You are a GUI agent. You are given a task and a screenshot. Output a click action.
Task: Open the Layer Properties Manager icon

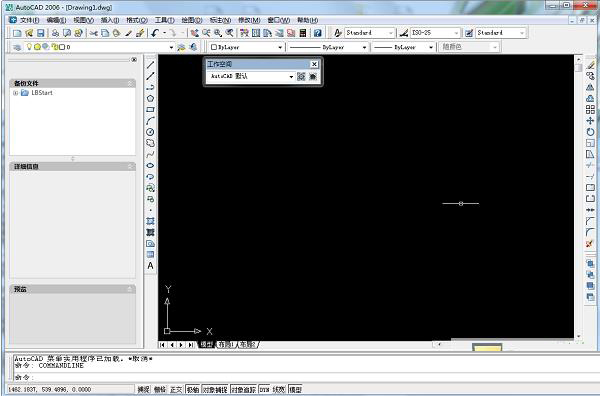(17, 47)
